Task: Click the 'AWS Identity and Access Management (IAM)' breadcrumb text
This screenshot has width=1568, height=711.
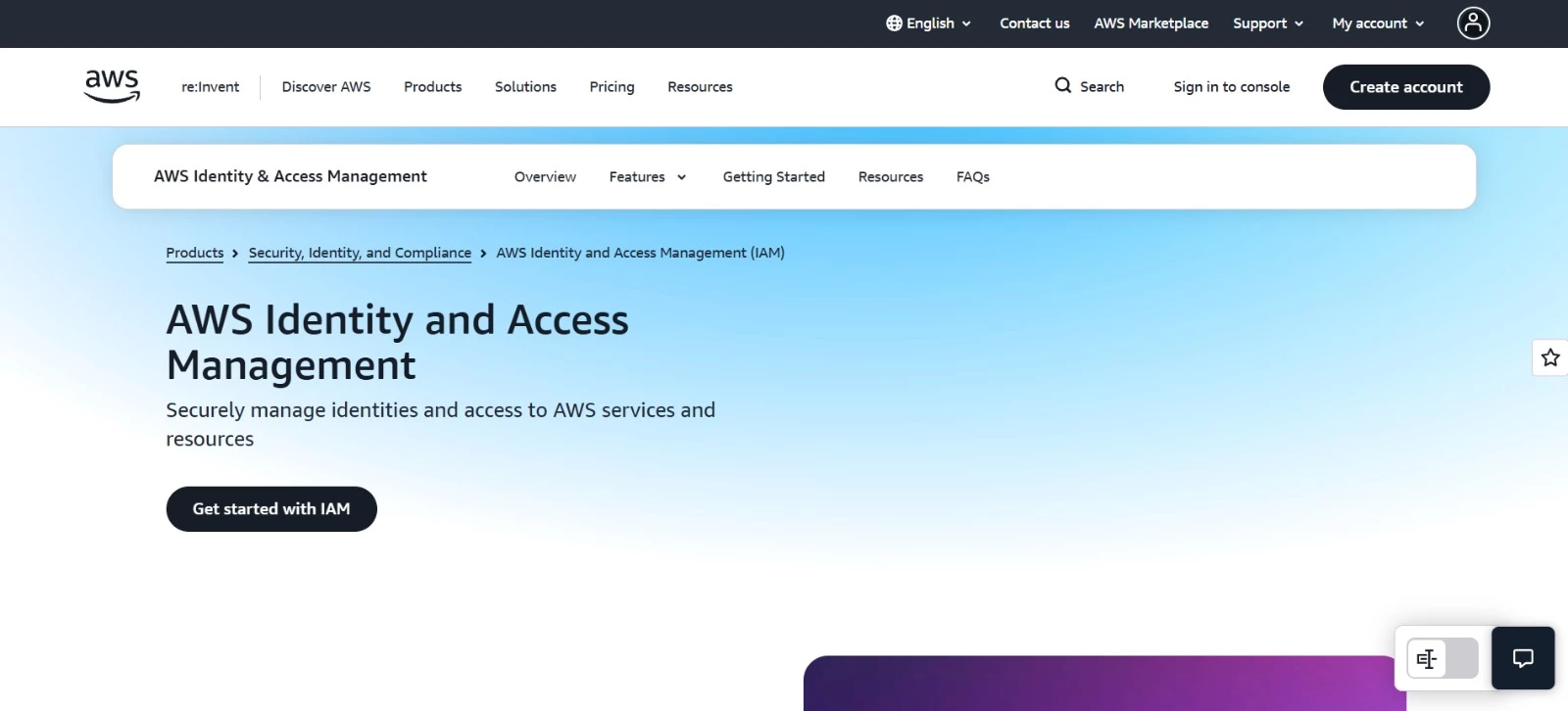Action: [x=640, y=253]
